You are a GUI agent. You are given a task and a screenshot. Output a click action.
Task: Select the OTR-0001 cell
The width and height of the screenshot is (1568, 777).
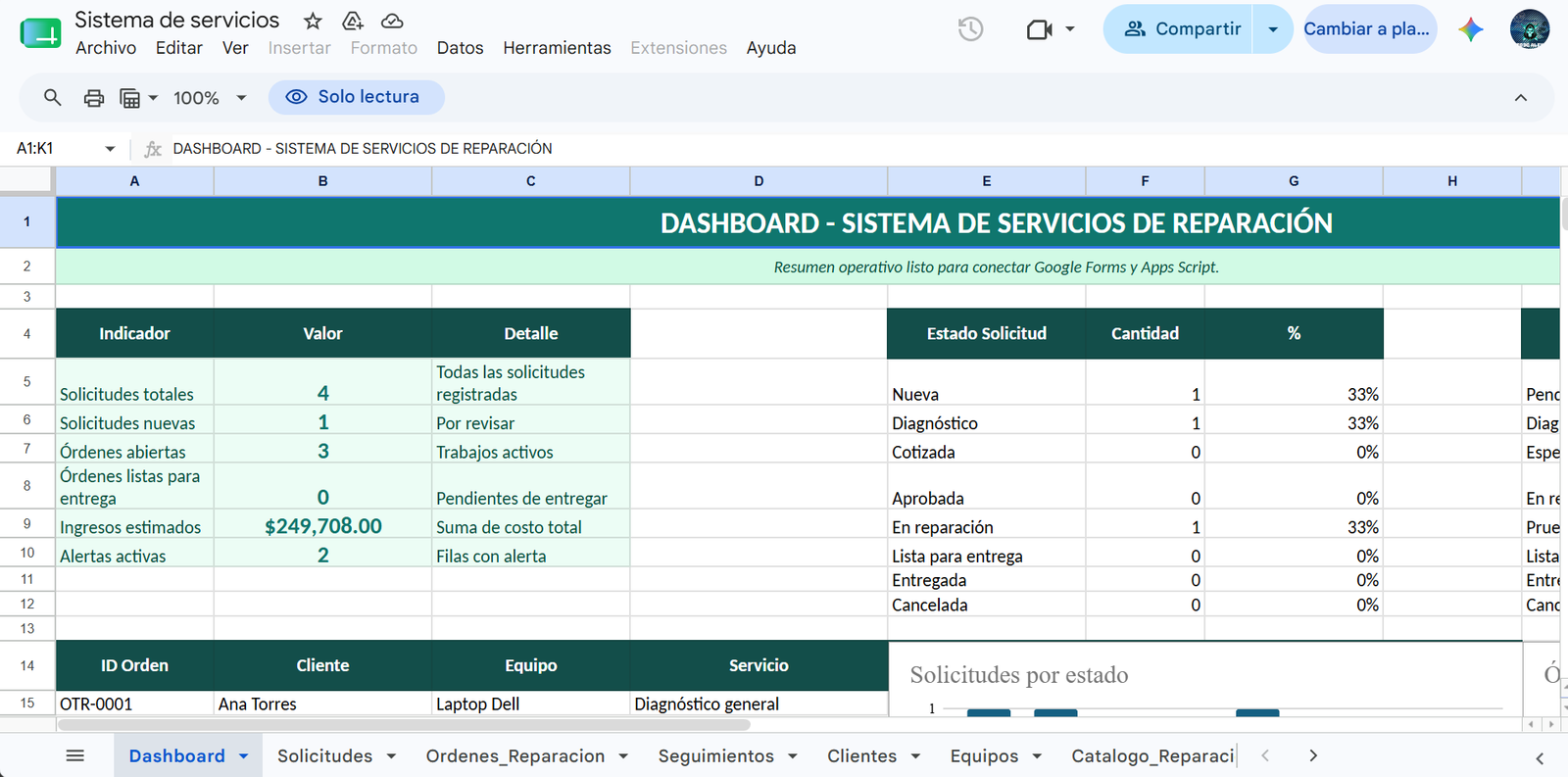[135, 704]
